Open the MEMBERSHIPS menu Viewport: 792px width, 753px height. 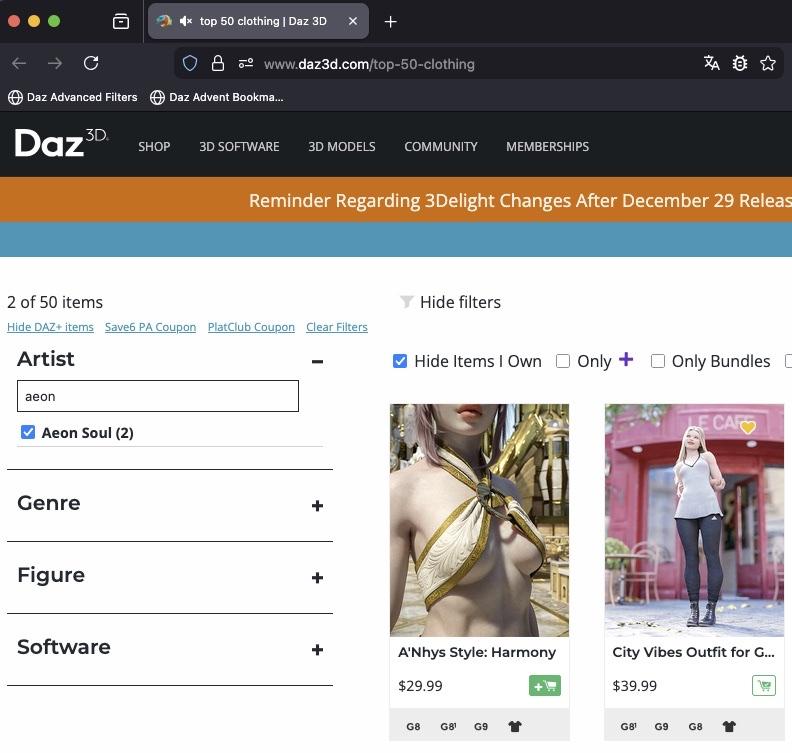pyautogui.click(x=548, y=146)
